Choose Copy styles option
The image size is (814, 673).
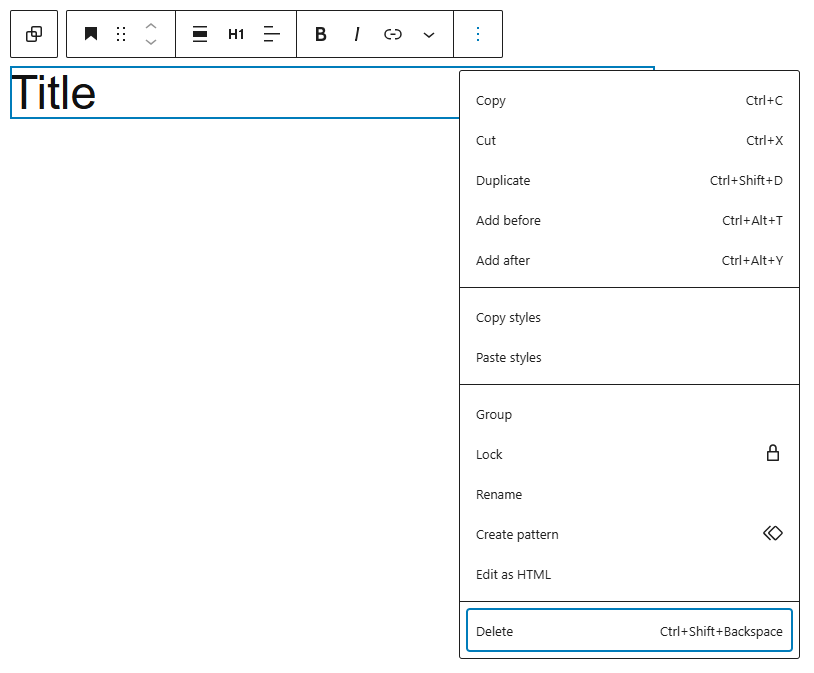pos(629,318)
